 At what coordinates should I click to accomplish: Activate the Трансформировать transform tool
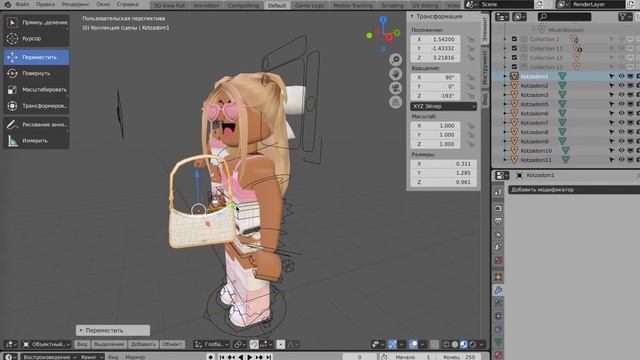[x=36, y=106]
